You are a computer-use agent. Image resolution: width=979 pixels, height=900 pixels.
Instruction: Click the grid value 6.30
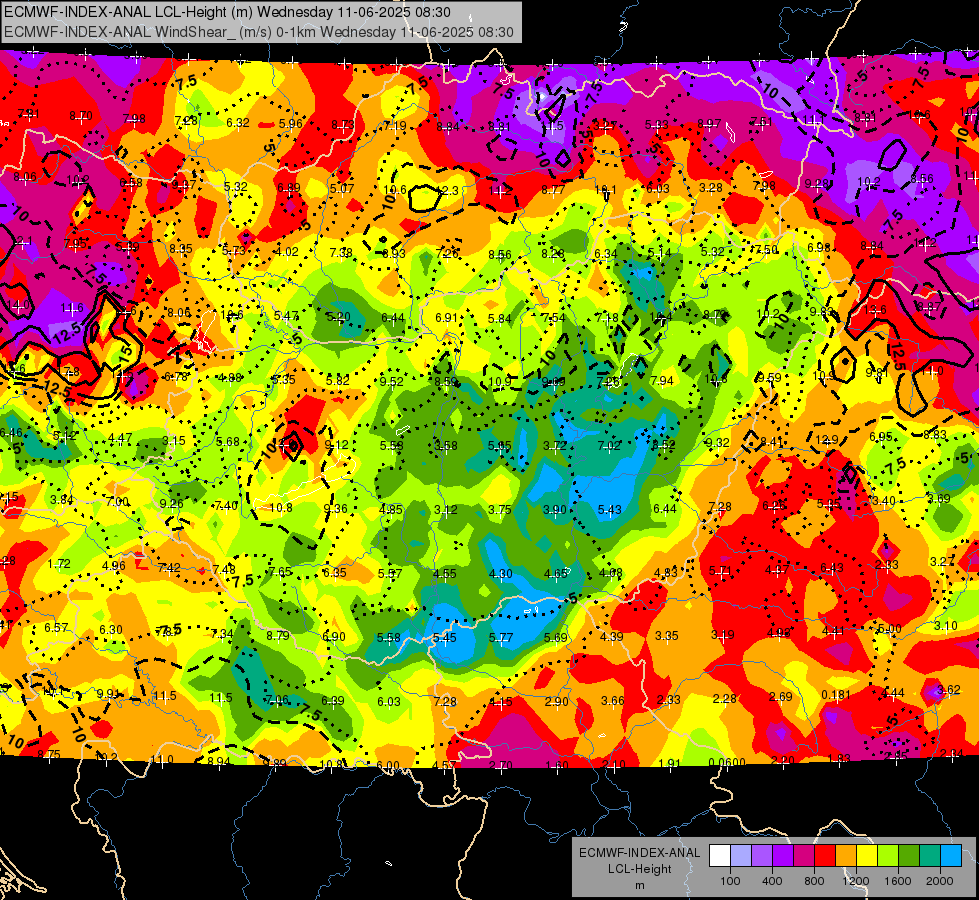tap(111, 630)
